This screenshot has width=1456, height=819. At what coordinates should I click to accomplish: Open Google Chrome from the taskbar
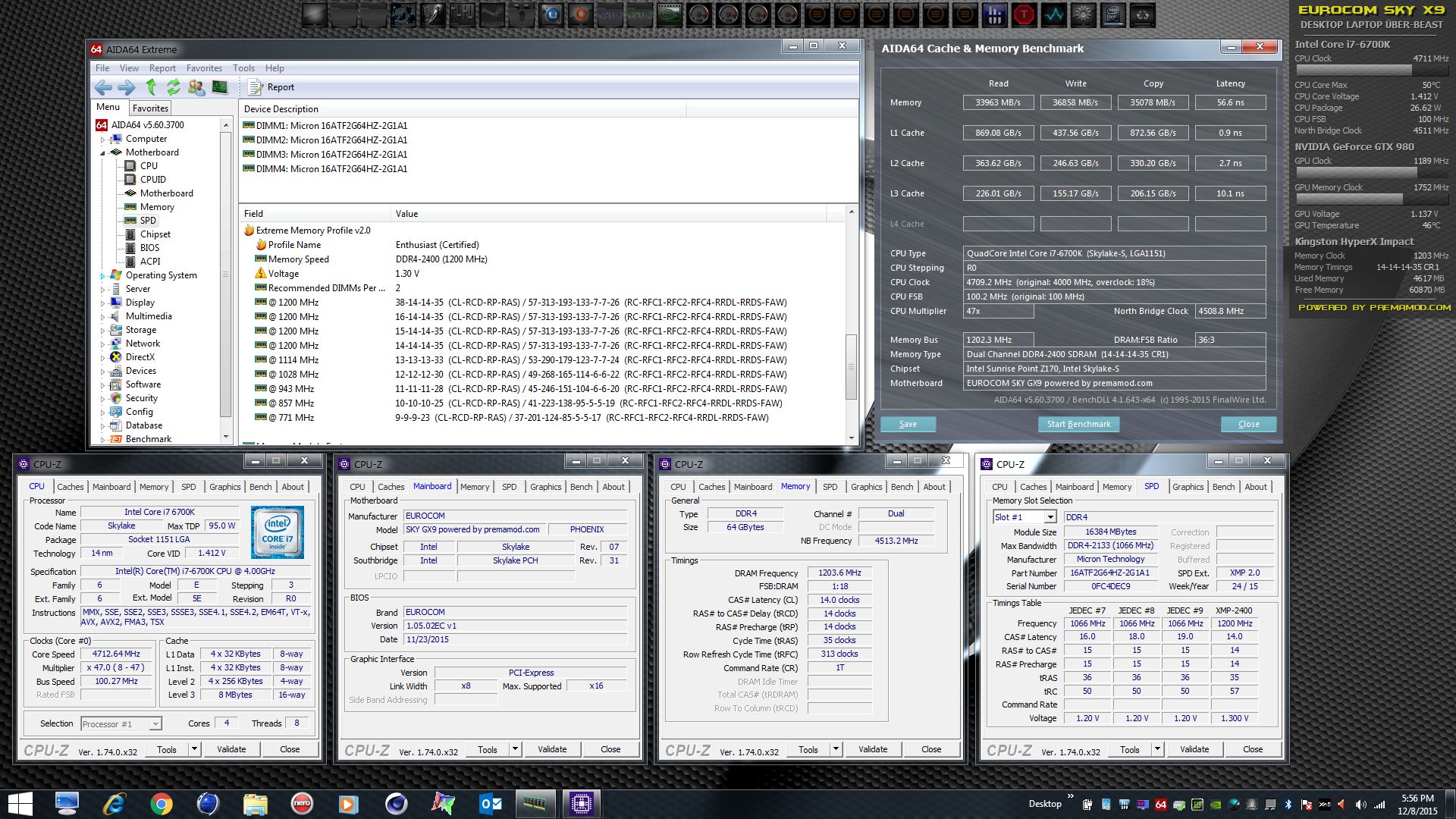tap(161, 804)
